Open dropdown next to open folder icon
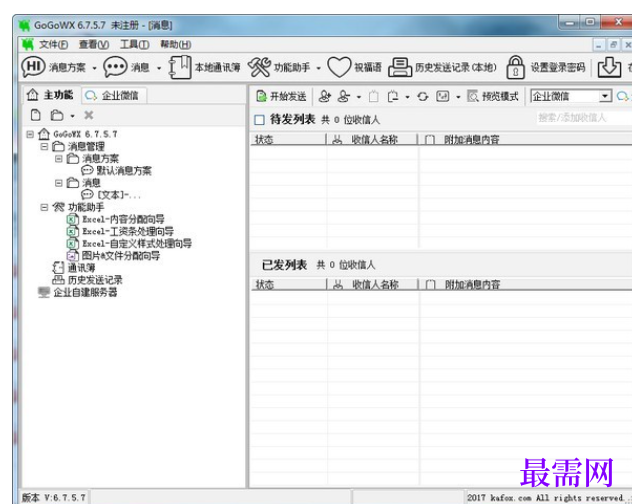The image size is (632, 504). point(73,116)
